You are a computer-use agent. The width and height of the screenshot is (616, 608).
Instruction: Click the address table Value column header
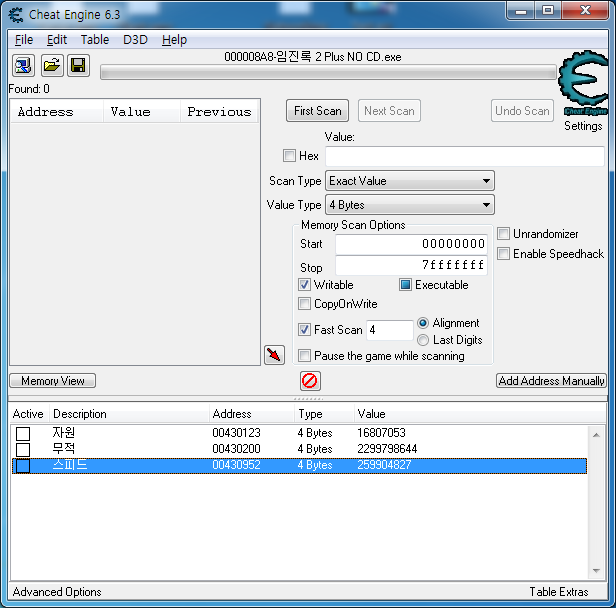479,414
